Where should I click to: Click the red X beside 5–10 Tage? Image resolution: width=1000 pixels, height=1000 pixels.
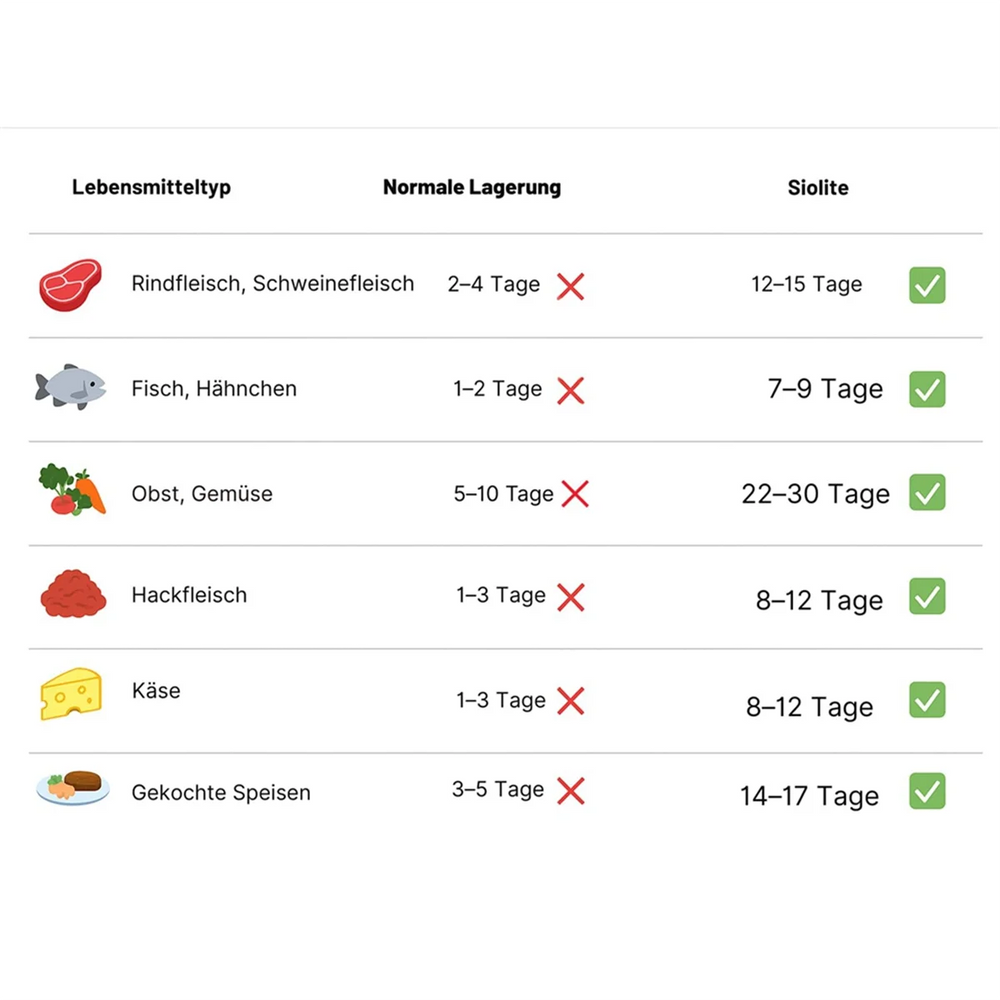575,493
